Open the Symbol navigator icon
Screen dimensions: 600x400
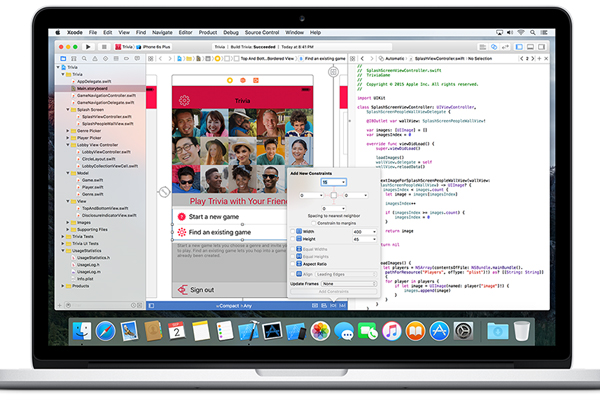[x=73, y=59]
